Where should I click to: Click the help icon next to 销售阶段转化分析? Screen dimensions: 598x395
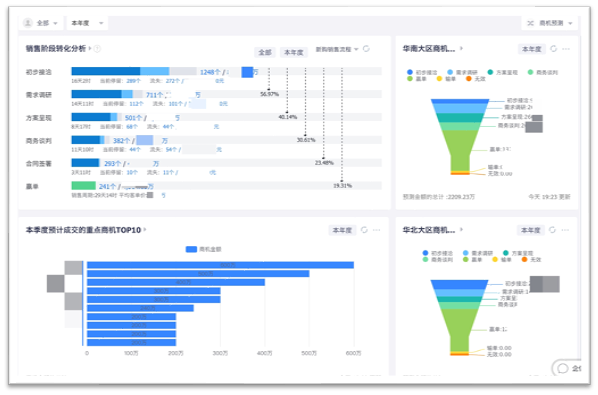pyautogui.click(x=97, y=49)
